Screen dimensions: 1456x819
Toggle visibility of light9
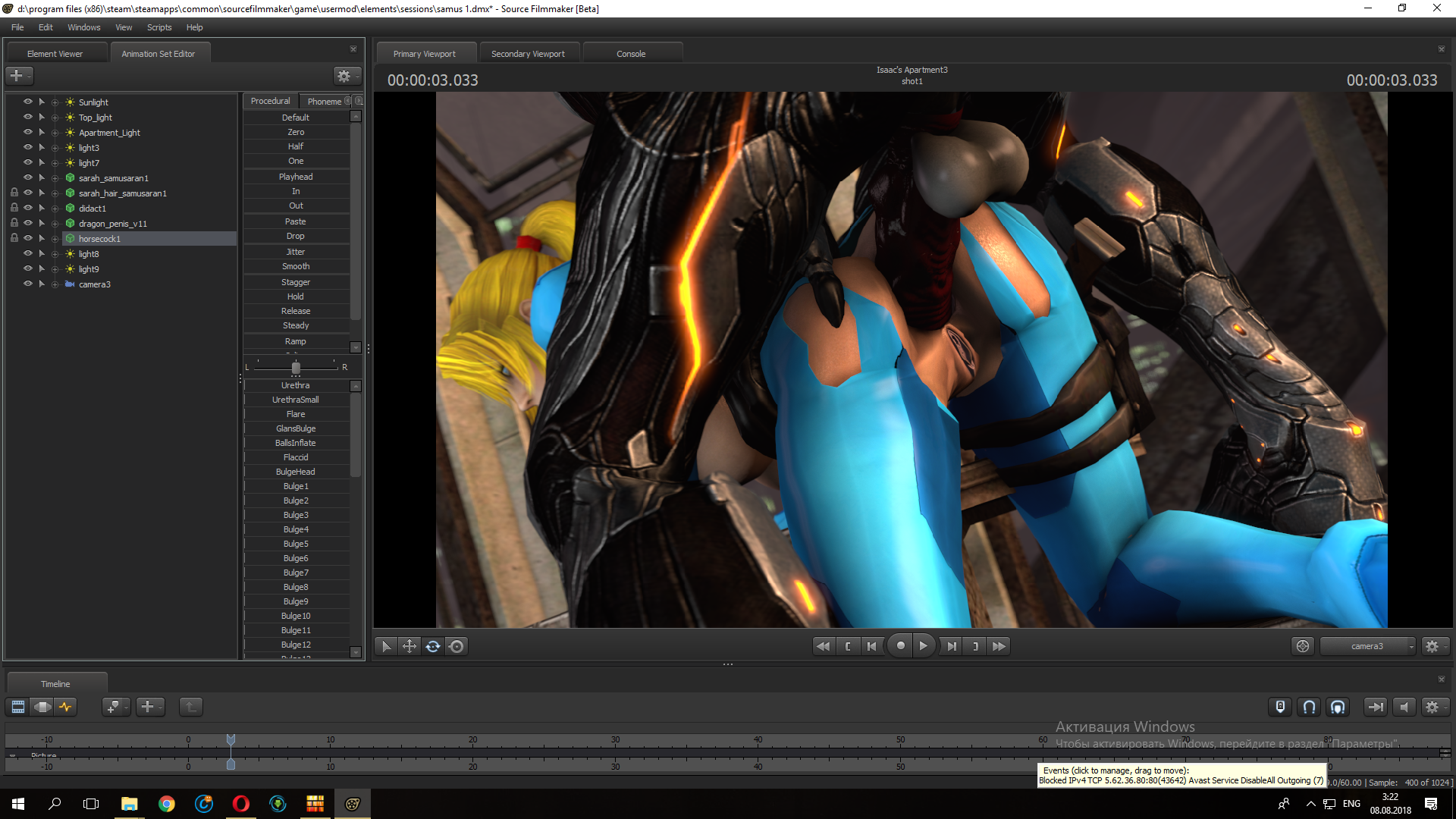(x=28, y=268)
